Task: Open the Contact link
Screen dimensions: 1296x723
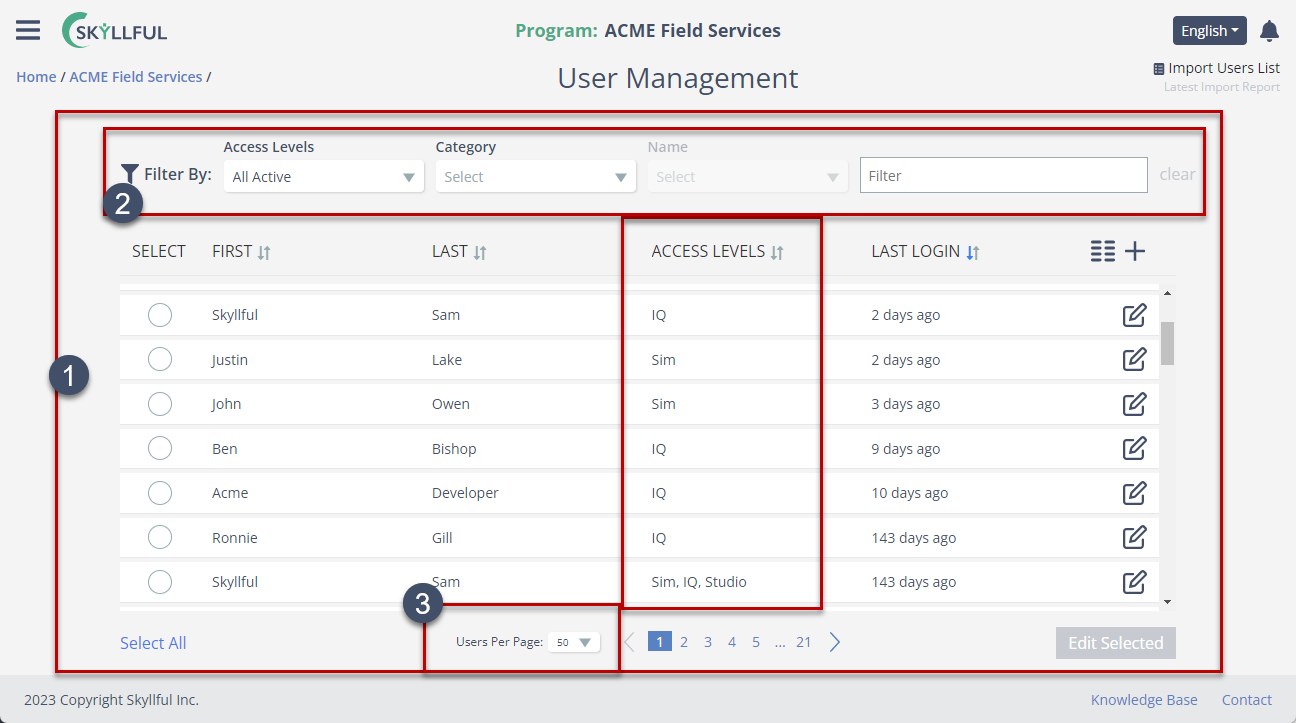Action: [x=1247, y=700]
